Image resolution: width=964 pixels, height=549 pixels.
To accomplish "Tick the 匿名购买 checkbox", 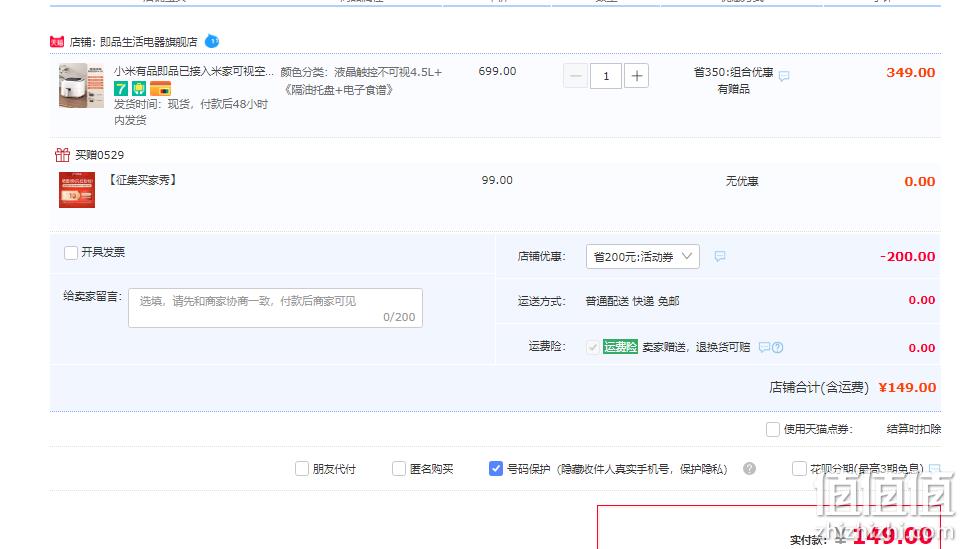I will pyautogui.click(x=399, y=469).
